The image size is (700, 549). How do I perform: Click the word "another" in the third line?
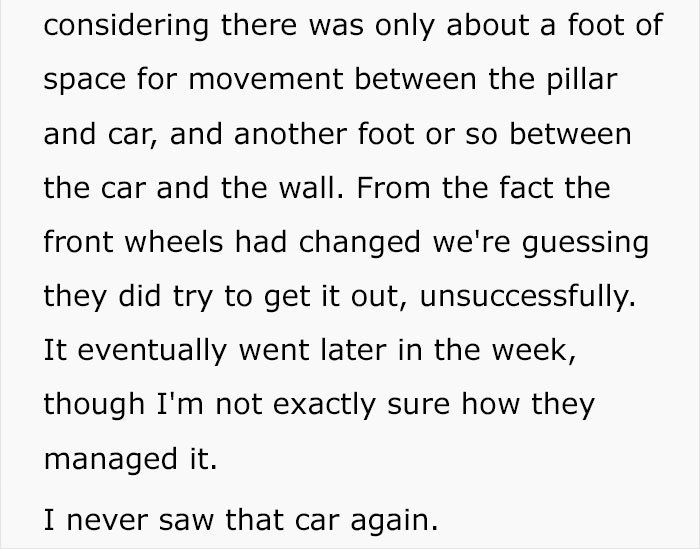(x=290, y=133)
